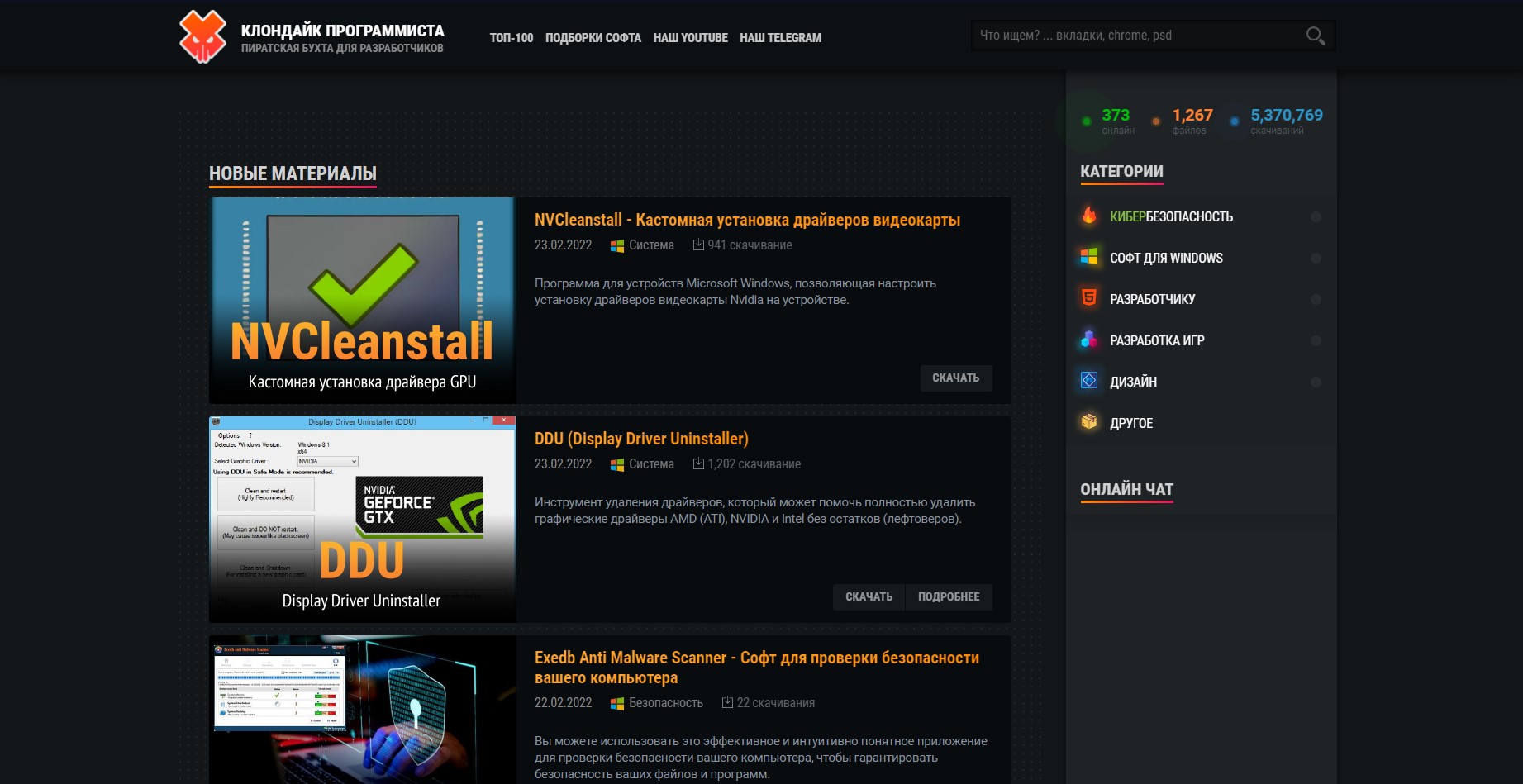1523x784 pixels.
Task: Click Exedb Anti Malware Scanner thumbnail
Action: click(363, 710)
